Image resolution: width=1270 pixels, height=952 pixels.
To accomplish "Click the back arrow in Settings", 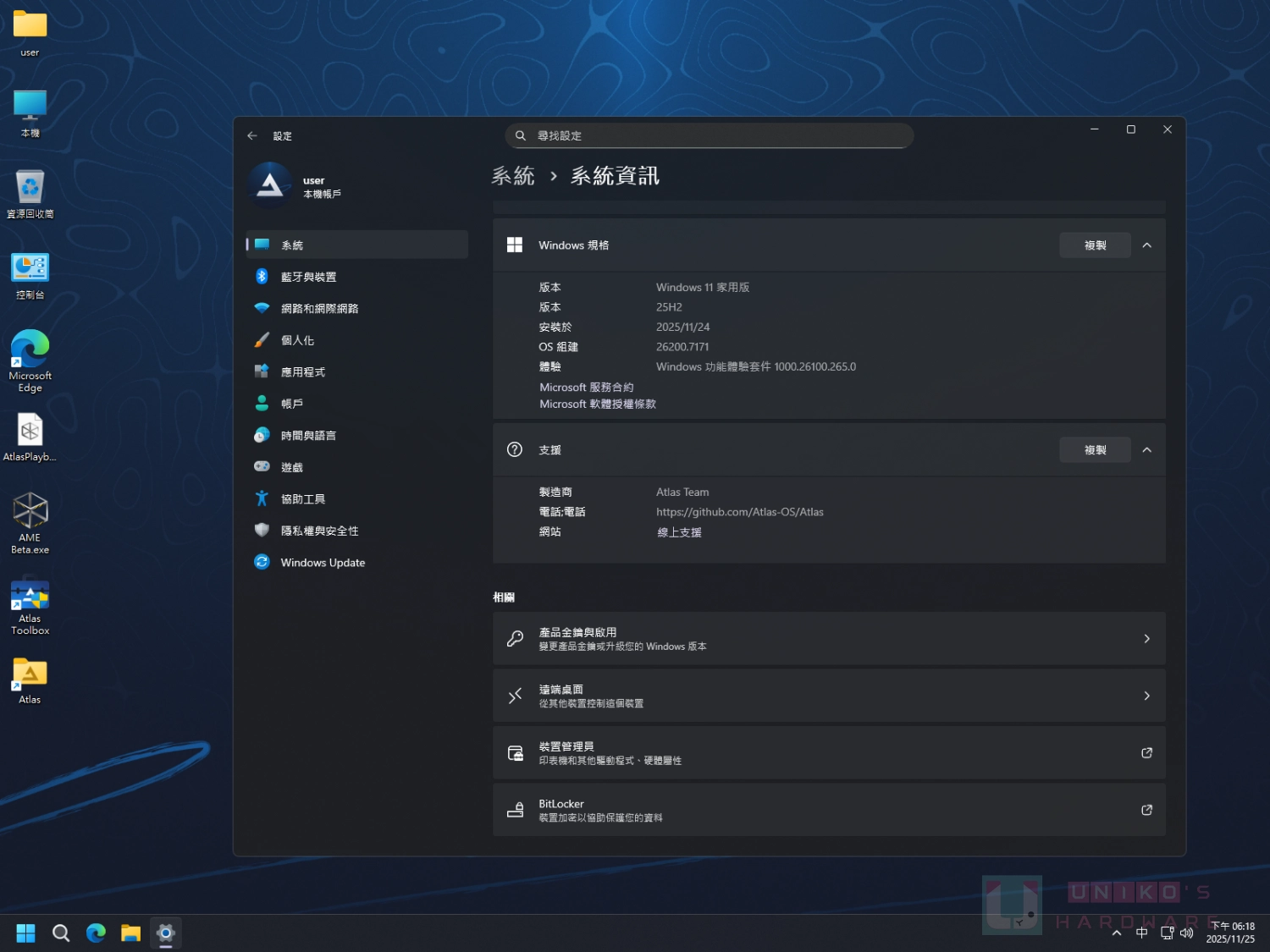I will pos(252,135).
